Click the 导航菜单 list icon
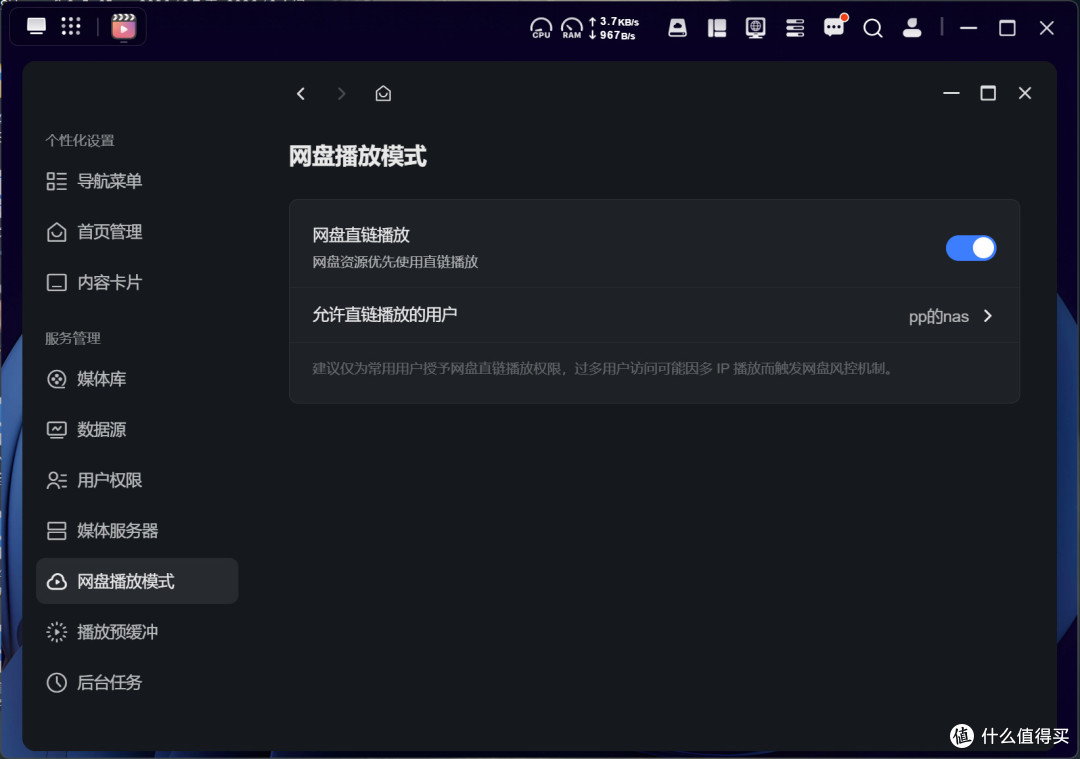This screenshot has height=759, width=1080. pyautogui.click(x=56, y=181)
